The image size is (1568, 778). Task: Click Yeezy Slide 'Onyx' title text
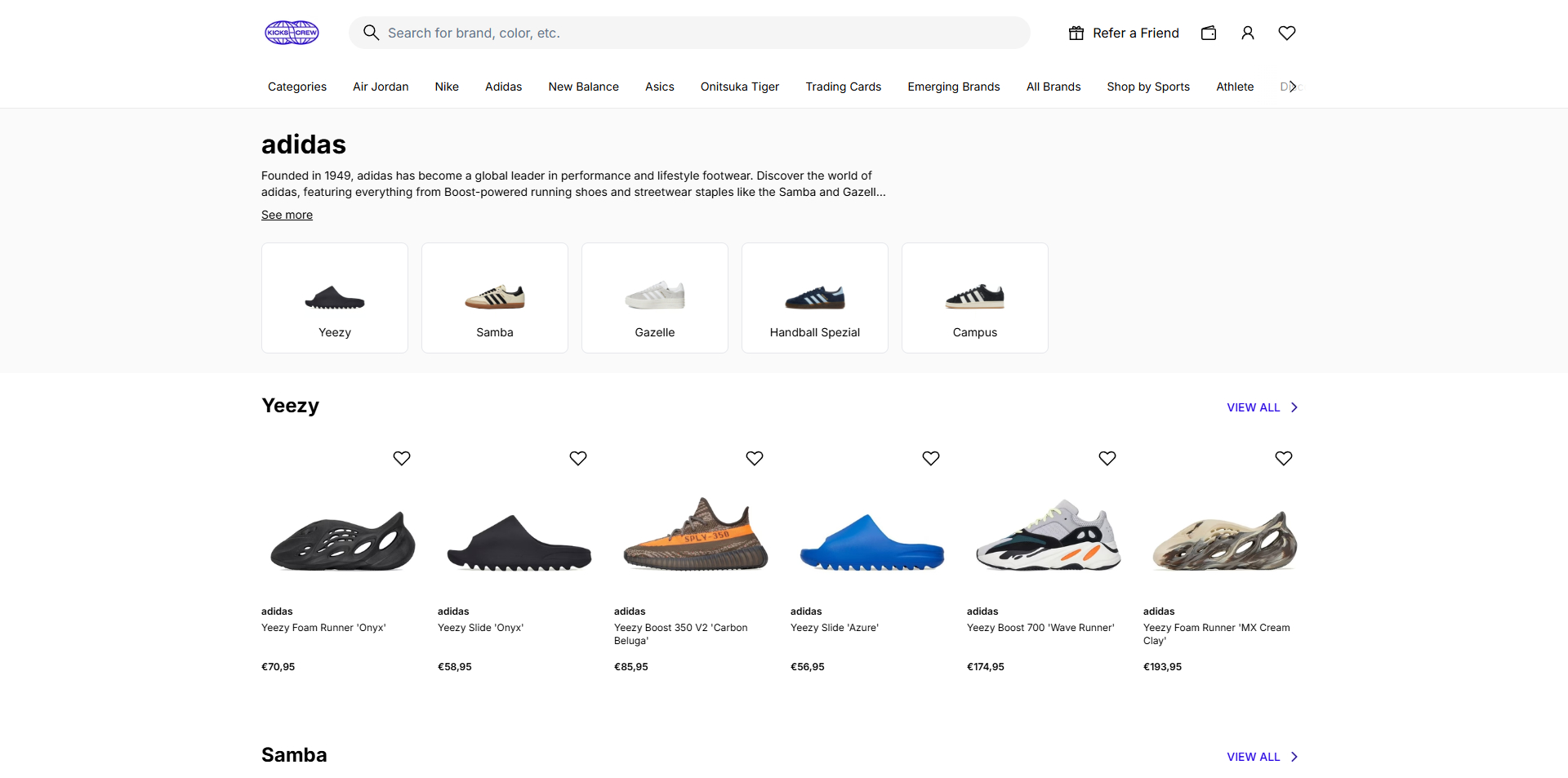480,628
